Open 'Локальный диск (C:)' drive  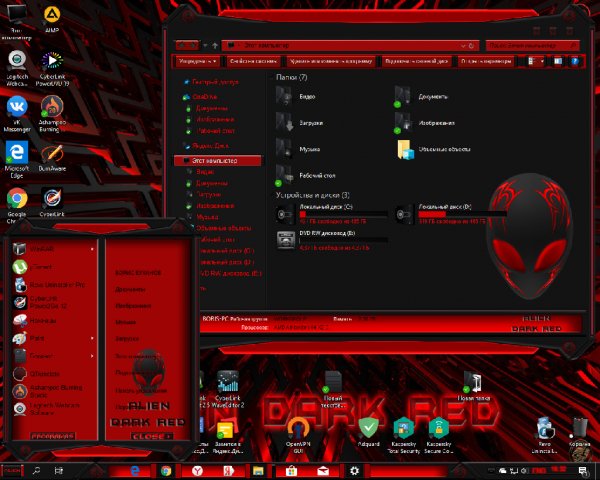[x=331, y=214]
